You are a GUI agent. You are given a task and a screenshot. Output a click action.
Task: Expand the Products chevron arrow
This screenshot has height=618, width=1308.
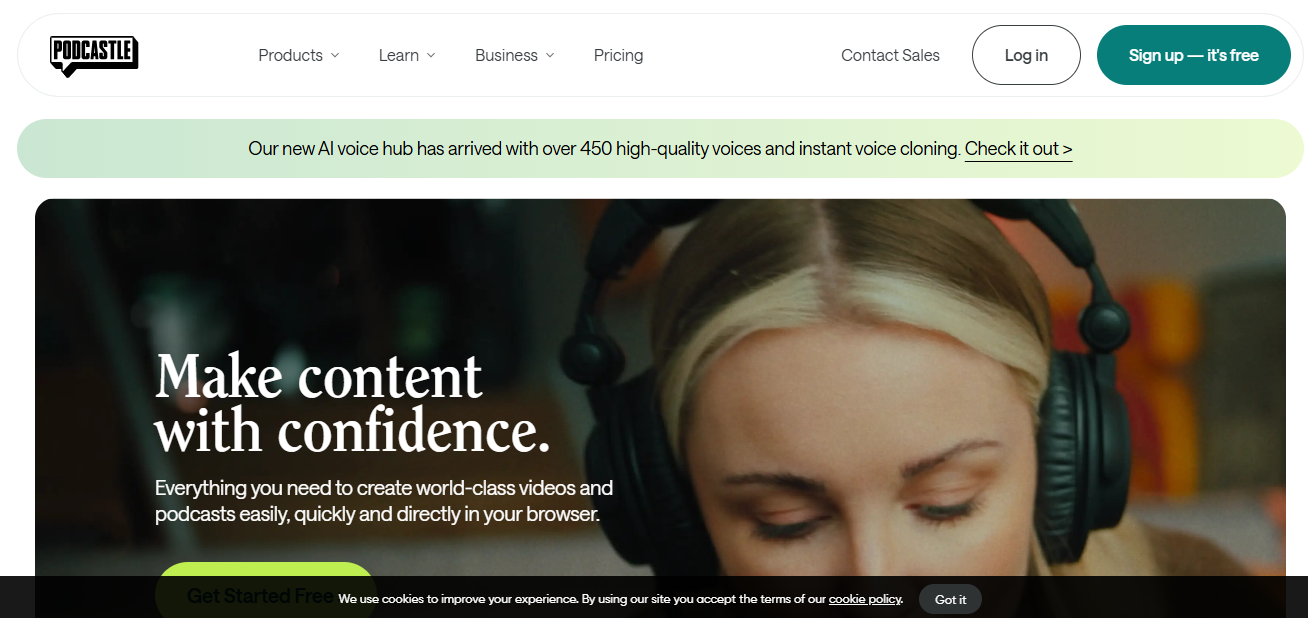pos(335,55)
